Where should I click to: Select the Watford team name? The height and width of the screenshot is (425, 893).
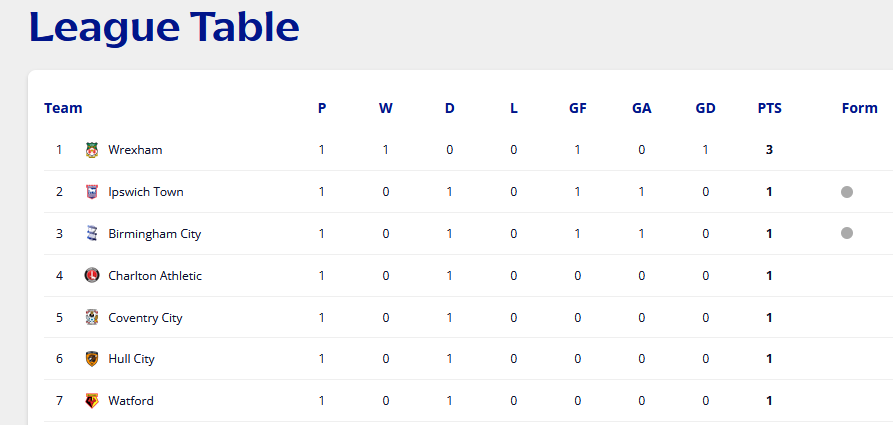[x=130, y=401]
